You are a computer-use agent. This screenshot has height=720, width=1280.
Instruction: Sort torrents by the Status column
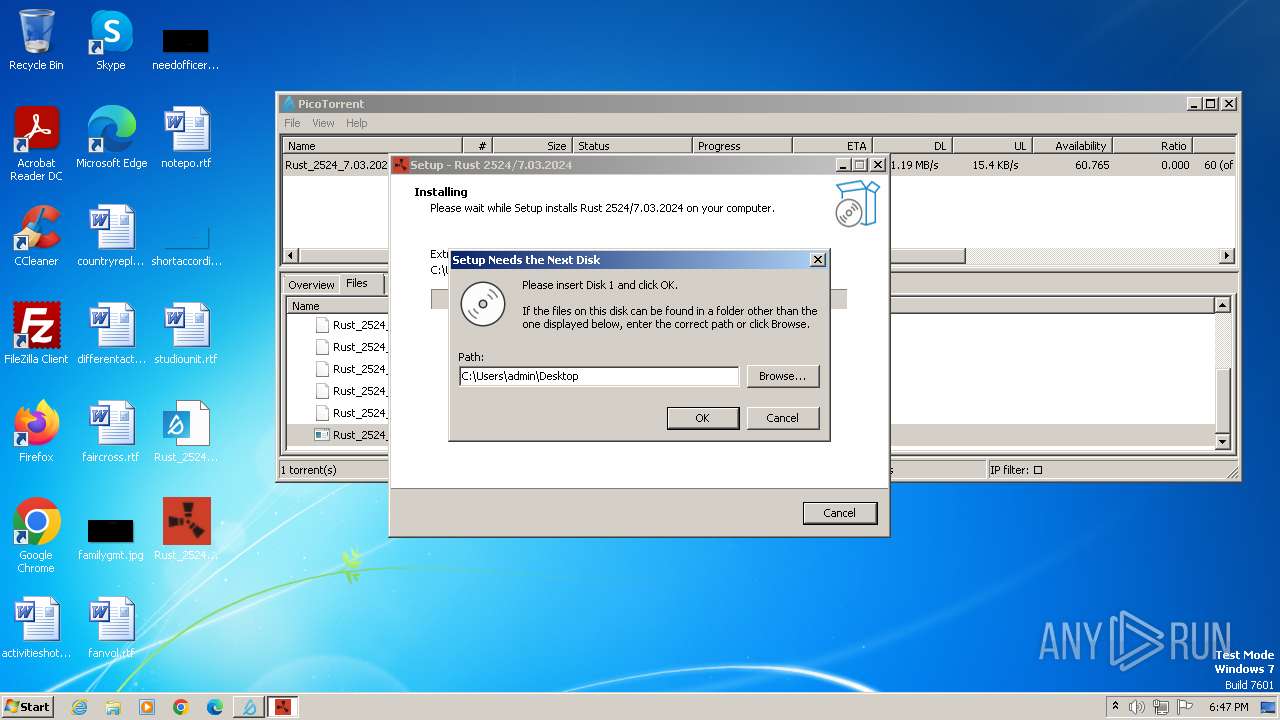[x=633, y=146]
